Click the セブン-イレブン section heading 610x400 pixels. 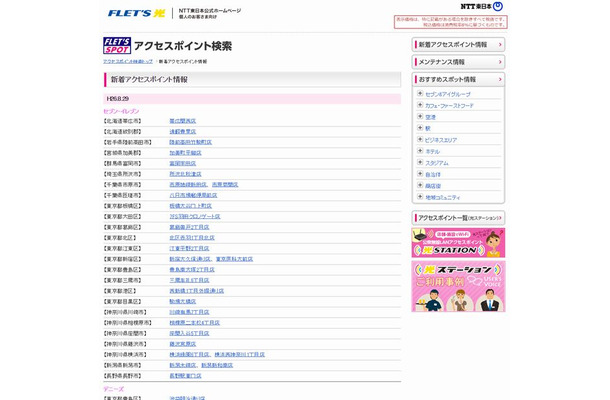click(x=121, y=111)
